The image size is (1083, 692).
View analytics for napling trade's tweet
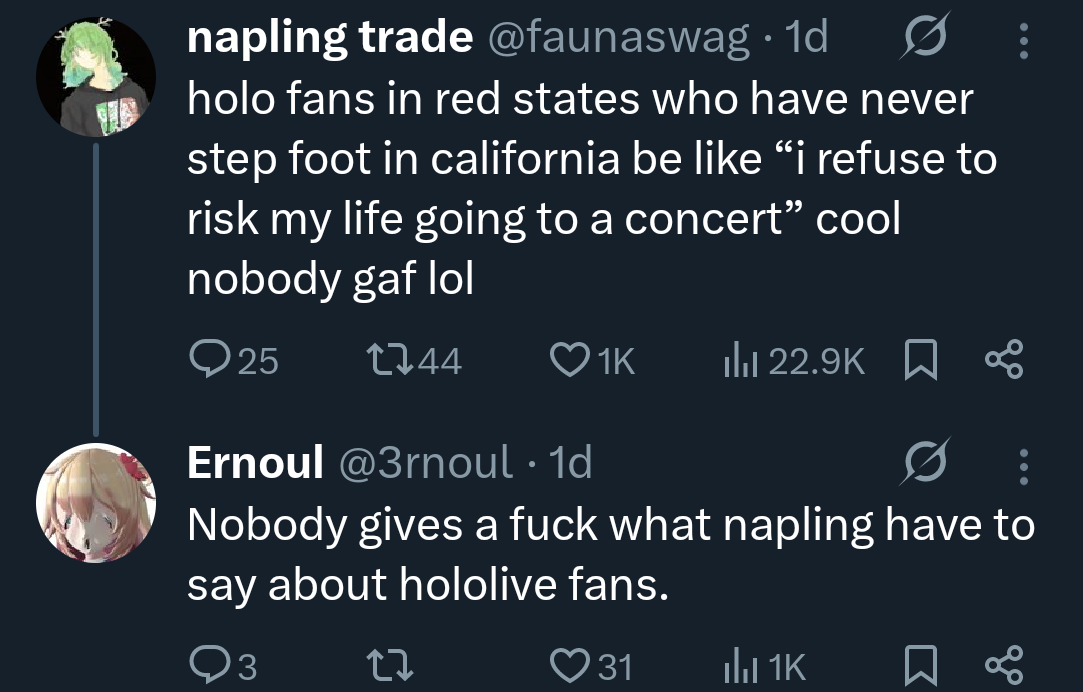tap(736, 360)
